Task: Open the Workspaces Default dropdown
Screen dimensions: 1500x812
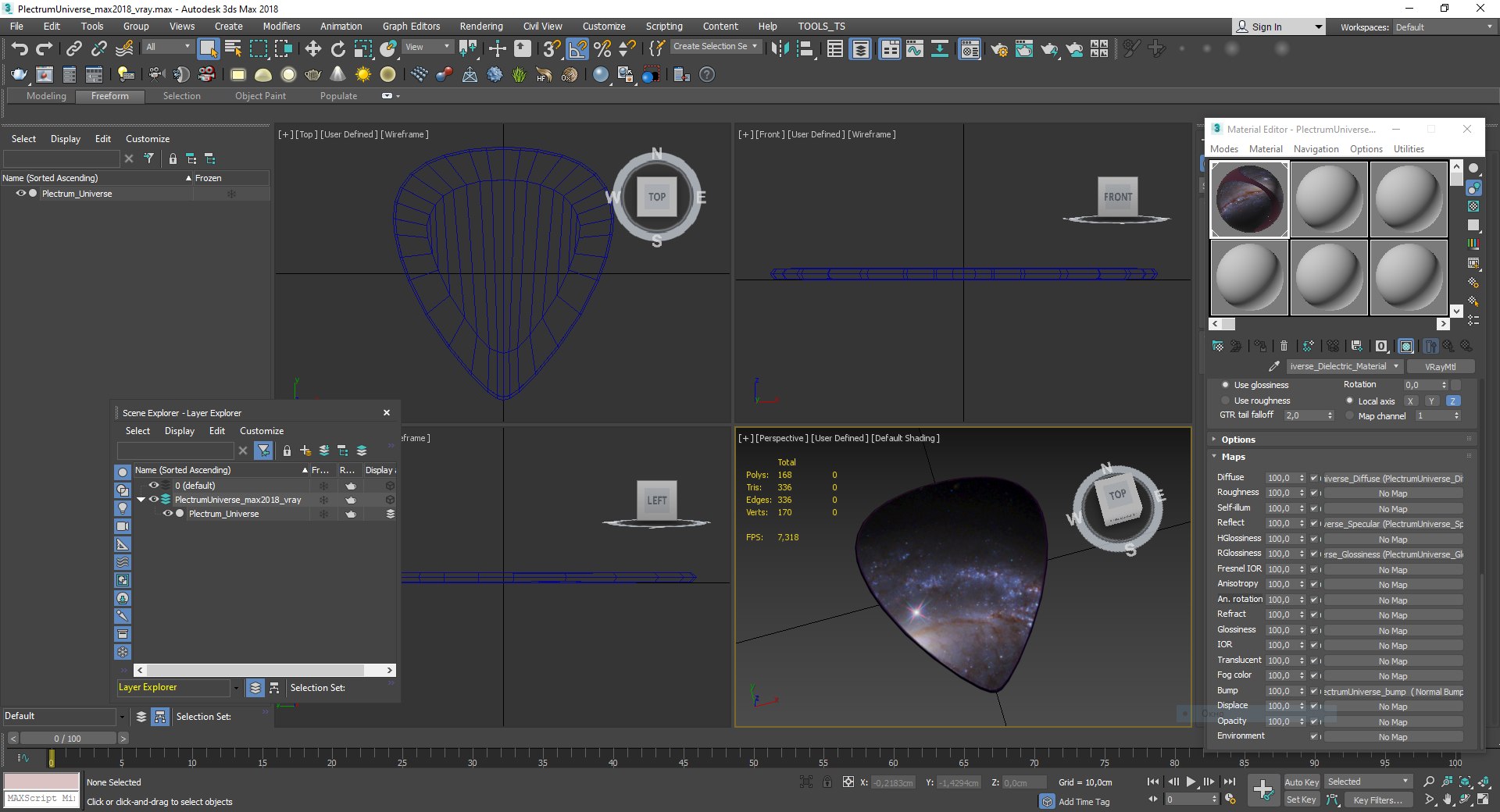Action: (x=1444, y=27)
